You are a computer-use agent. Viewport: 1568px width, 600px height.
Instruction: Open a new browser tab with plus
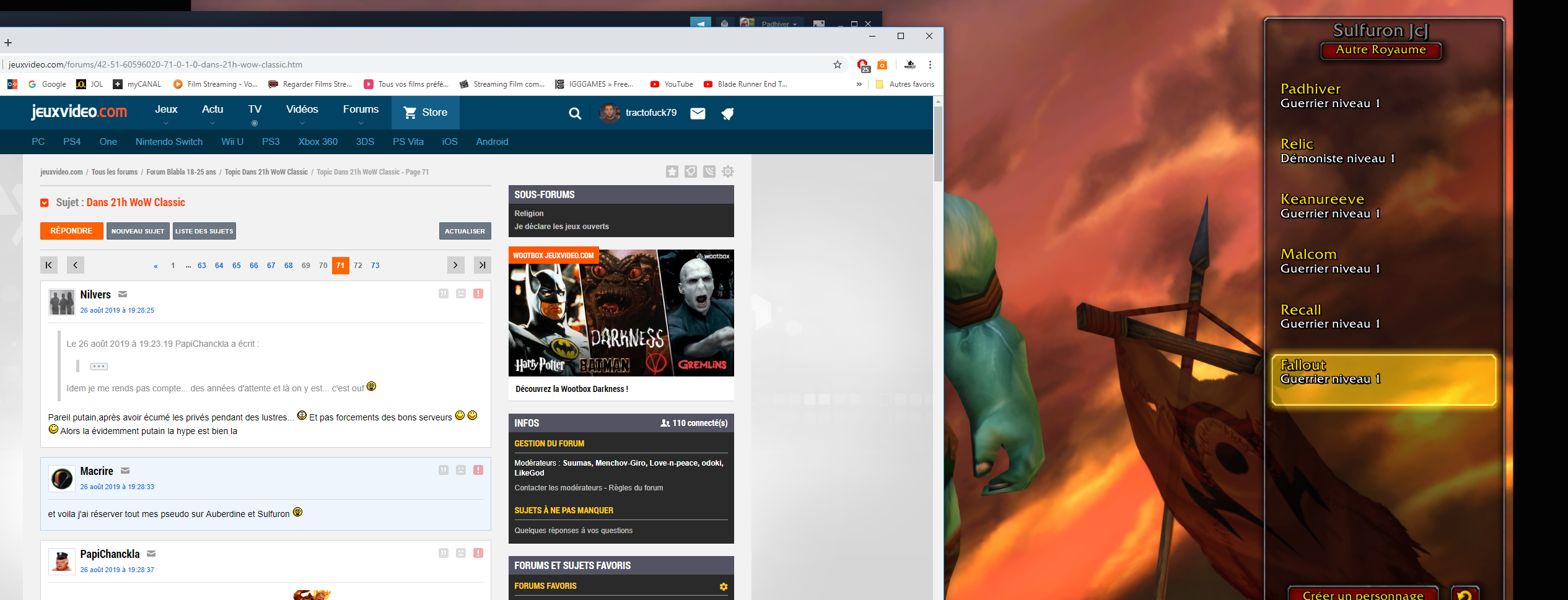click(x=8, y=43)
